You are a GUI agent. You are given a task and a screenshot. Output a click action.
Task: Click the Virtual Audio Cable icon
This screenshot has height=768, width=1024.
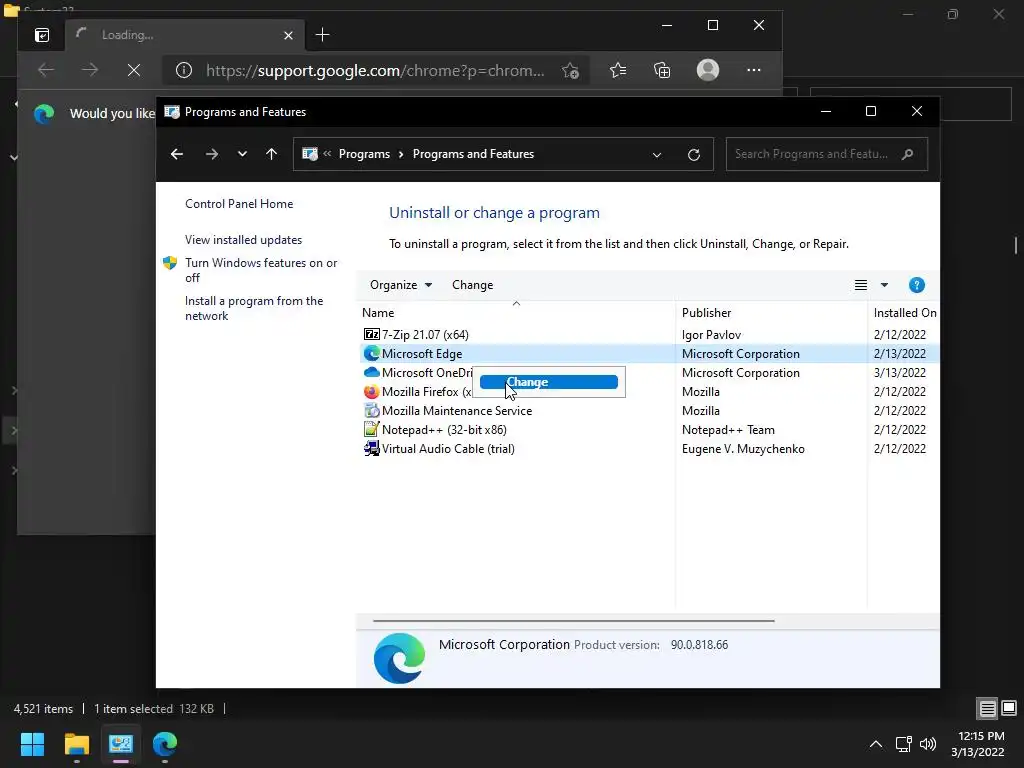pos(372,449)
